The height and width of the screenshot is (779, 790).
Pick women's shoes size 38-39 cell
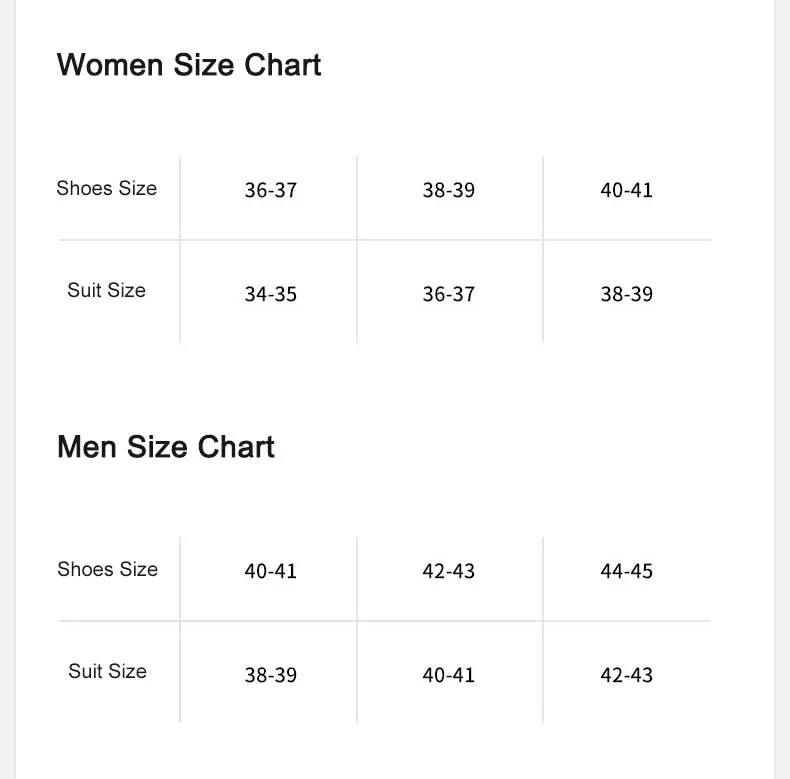pos(448,190)
